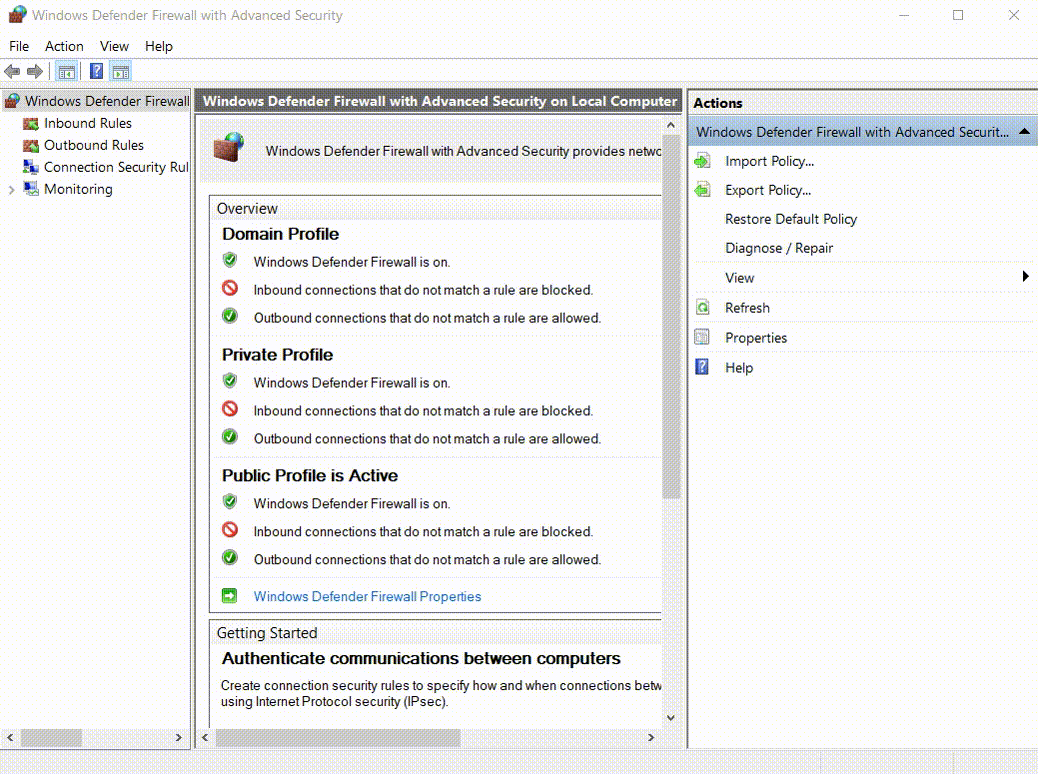Click the Help icon in Actions pane
1038x774 pixels.
click(702, 367)
